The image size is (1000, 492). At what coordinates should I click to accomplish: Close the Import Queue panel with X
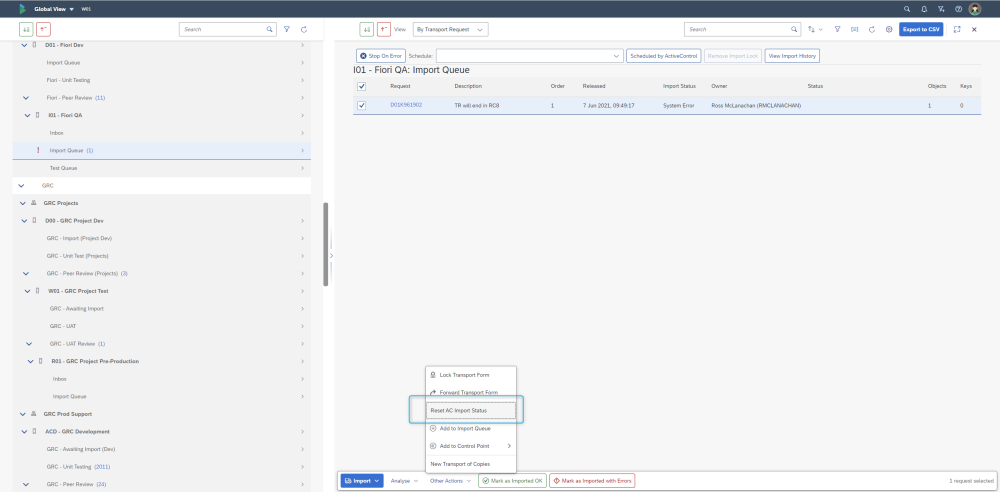[x=974, y=29]
